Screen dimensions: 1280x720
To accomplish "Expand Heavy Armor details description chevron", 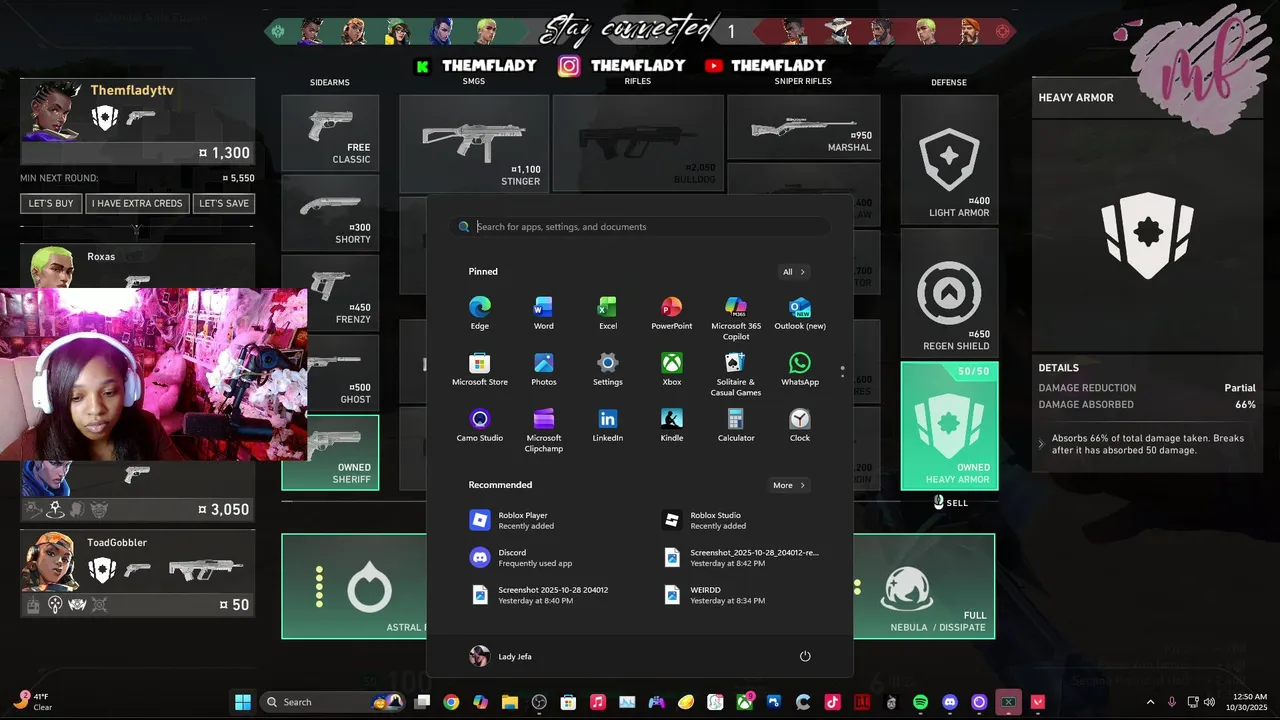I will coord(1041,444).
